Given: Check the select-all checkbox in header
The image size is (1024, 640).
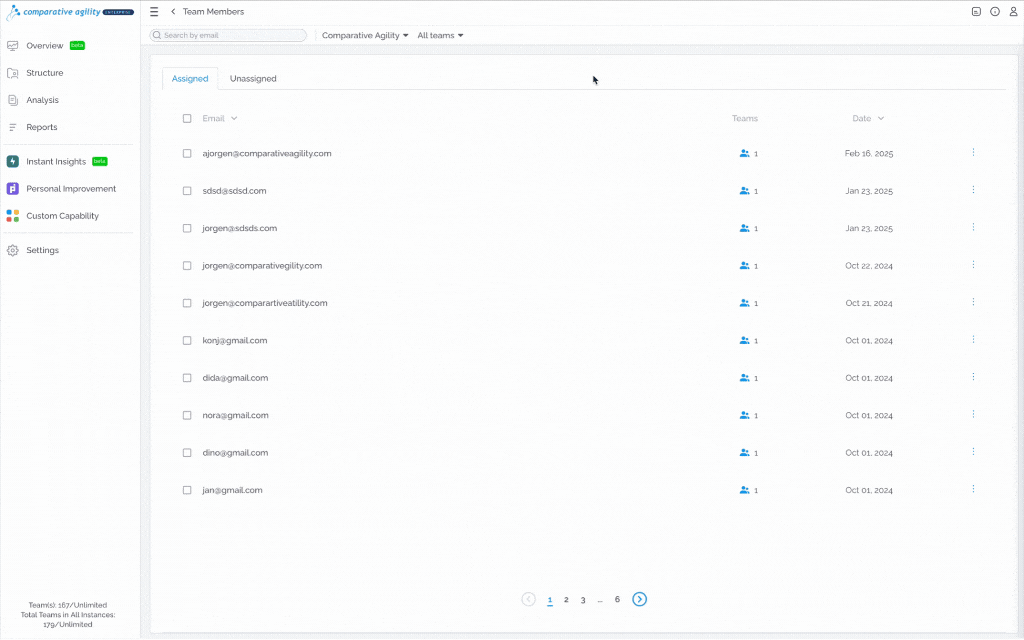Looking at the screenshot, I should click(187, 118).
